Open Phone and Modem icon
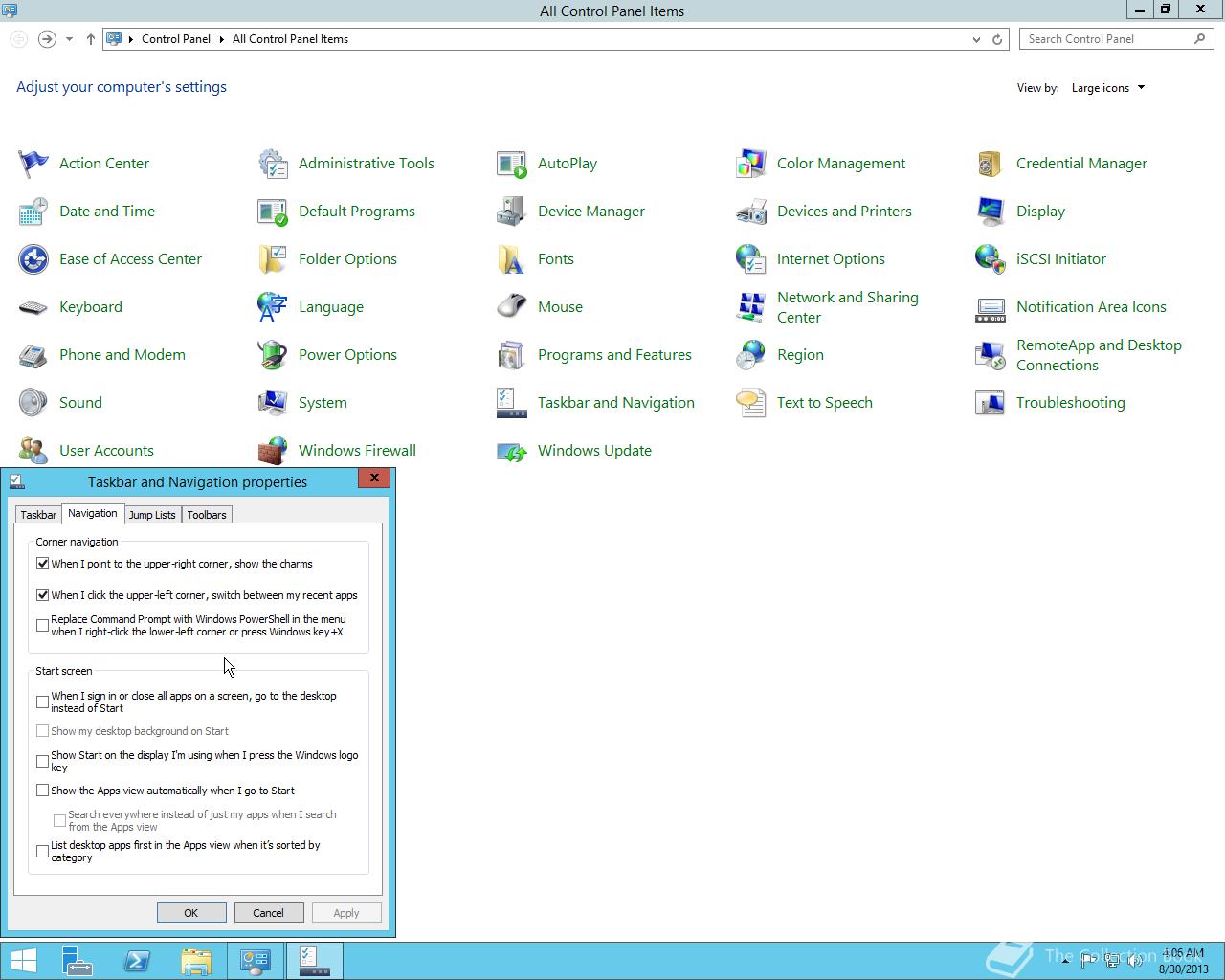 click(x=33, y=355)
